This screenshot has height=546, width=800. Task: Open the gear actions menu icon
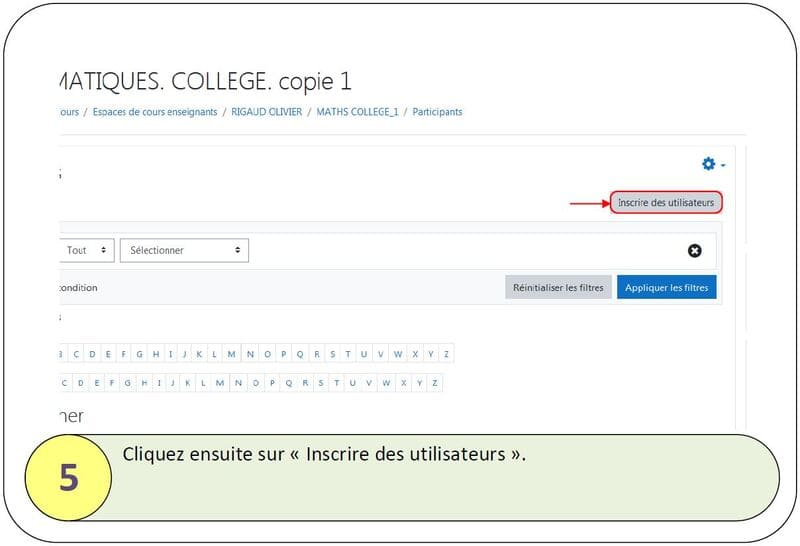[708, 164]
